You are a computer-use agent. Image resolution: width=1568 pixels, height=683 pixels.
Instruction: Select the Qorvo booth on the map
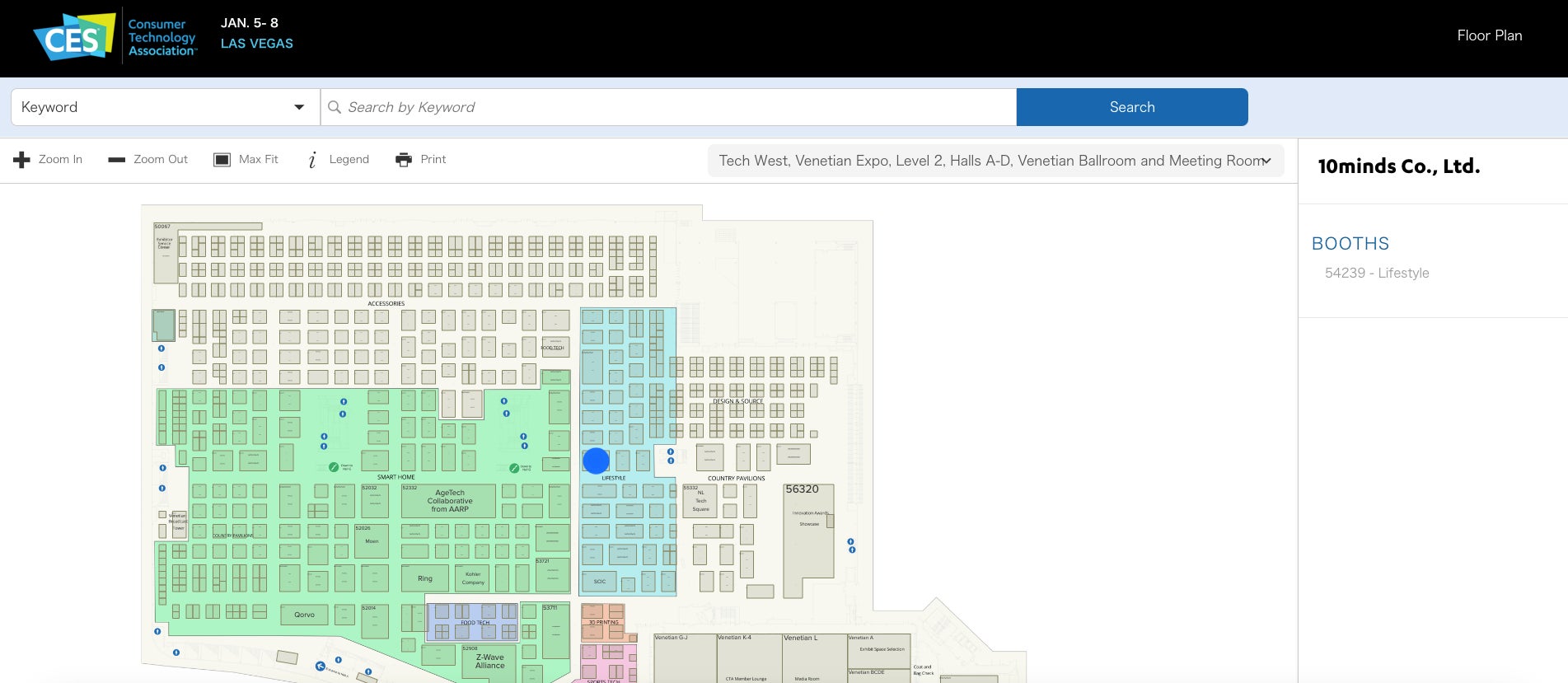tap(304, 615)
